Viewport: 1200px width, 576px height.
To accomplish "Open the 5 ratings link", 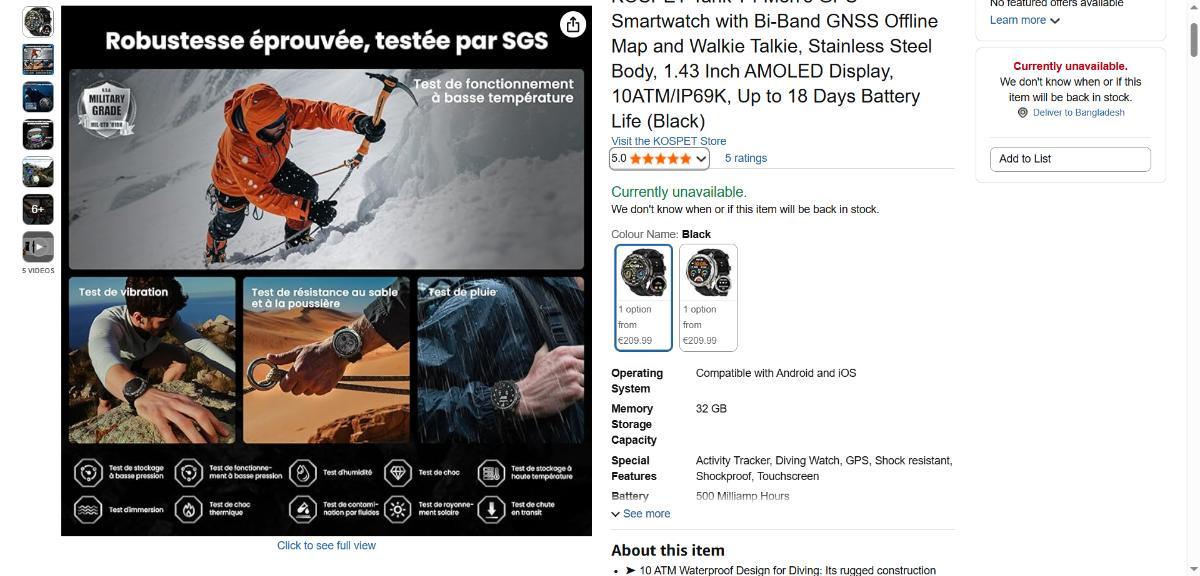I will [x=746, y=158].
